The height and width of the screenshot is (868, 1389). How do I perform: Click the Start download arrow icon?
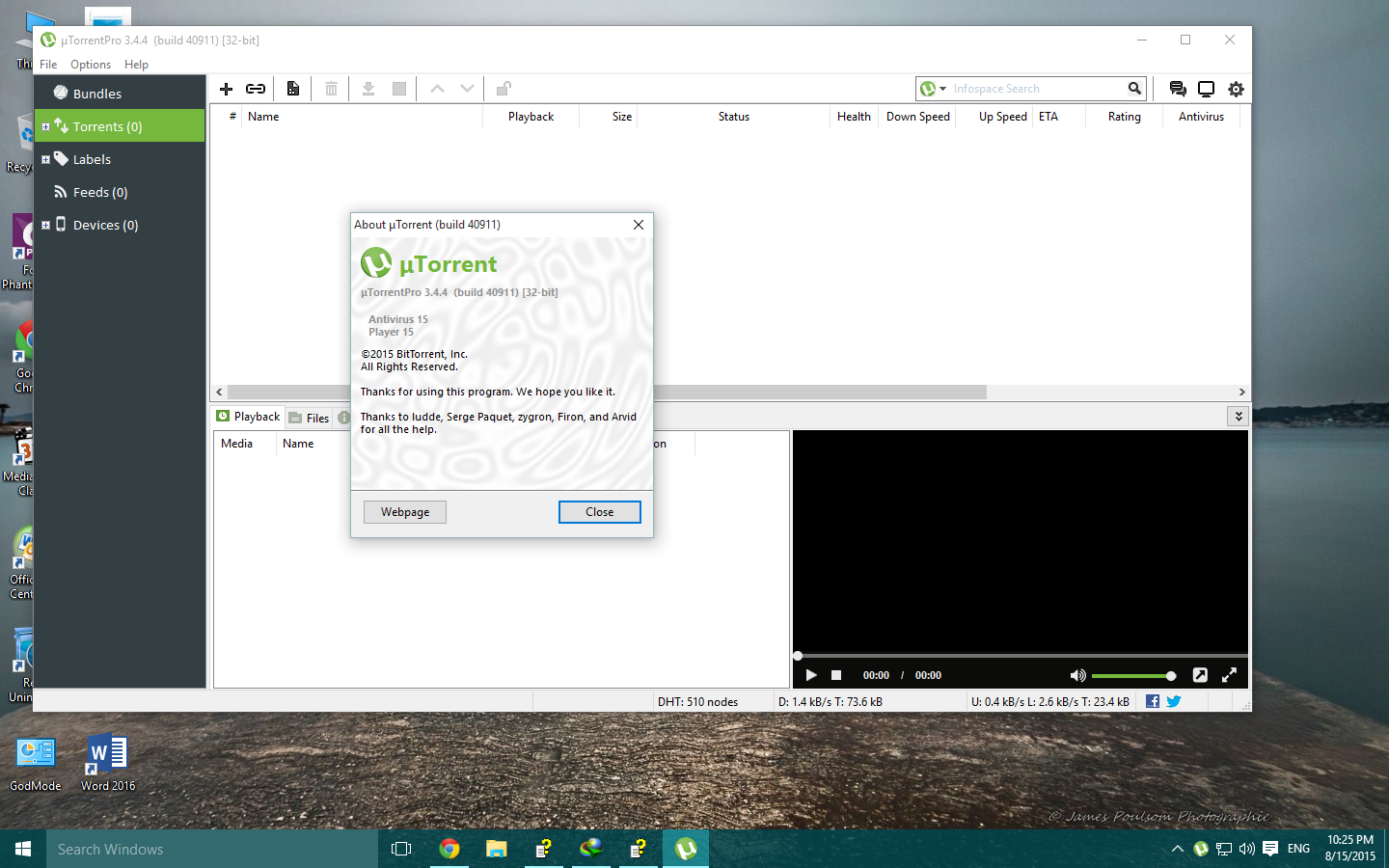tap(368, 89)
